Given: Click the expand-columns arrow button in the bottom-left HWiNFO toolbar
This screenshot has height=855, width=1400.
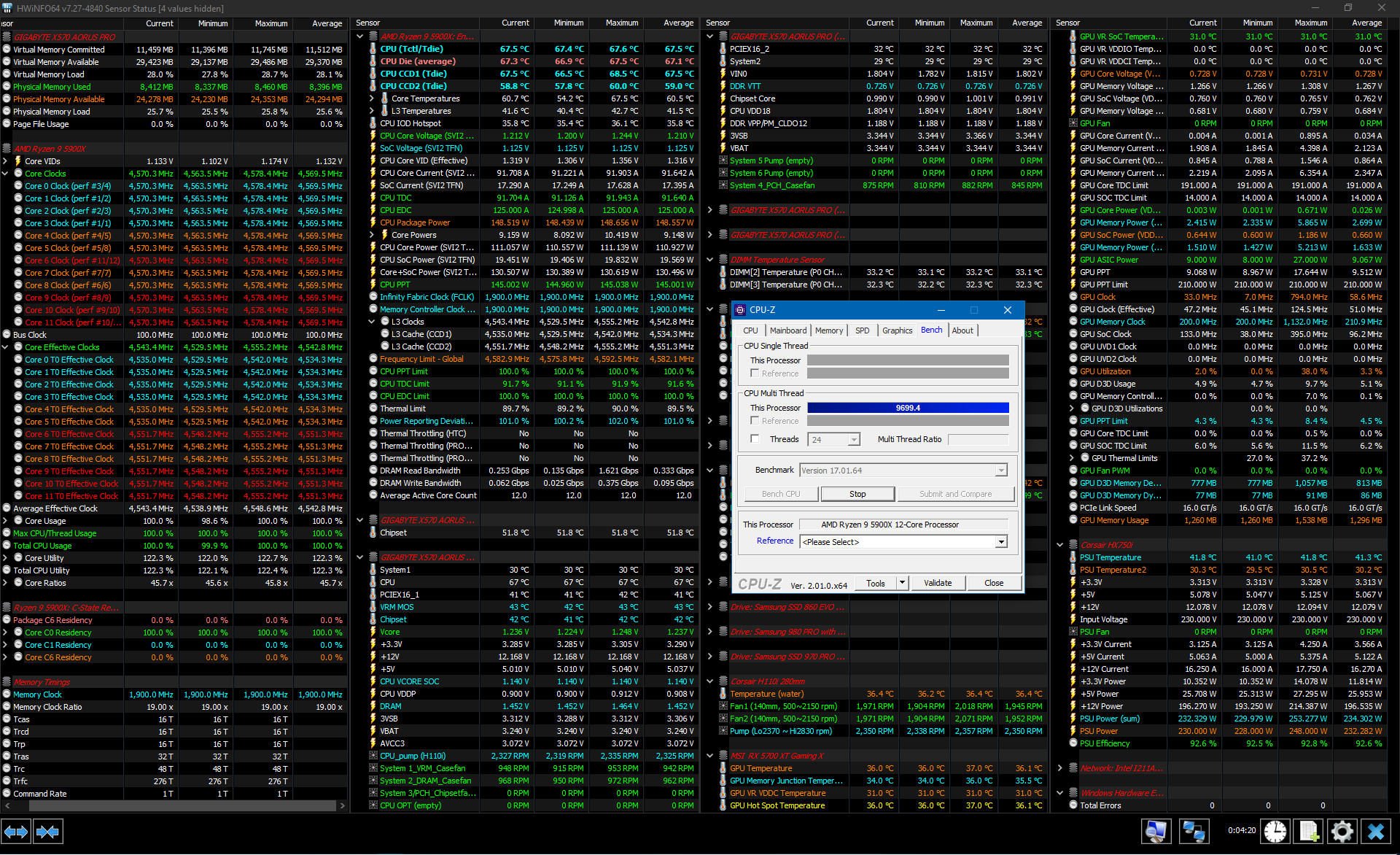Looking at the screenshot, I should [x=16, y=832].
